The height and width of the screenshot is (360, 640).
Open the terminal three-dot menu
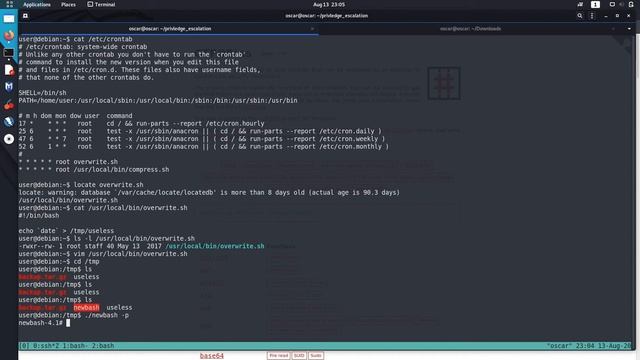coord(592,16)
